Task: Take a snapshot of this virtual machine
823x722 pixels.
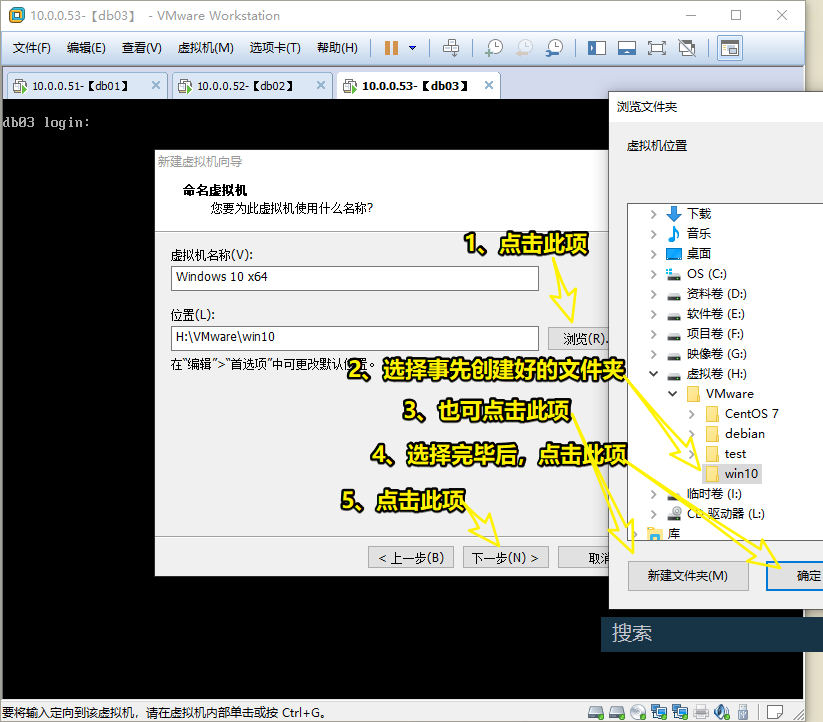Action: point(493,48)
